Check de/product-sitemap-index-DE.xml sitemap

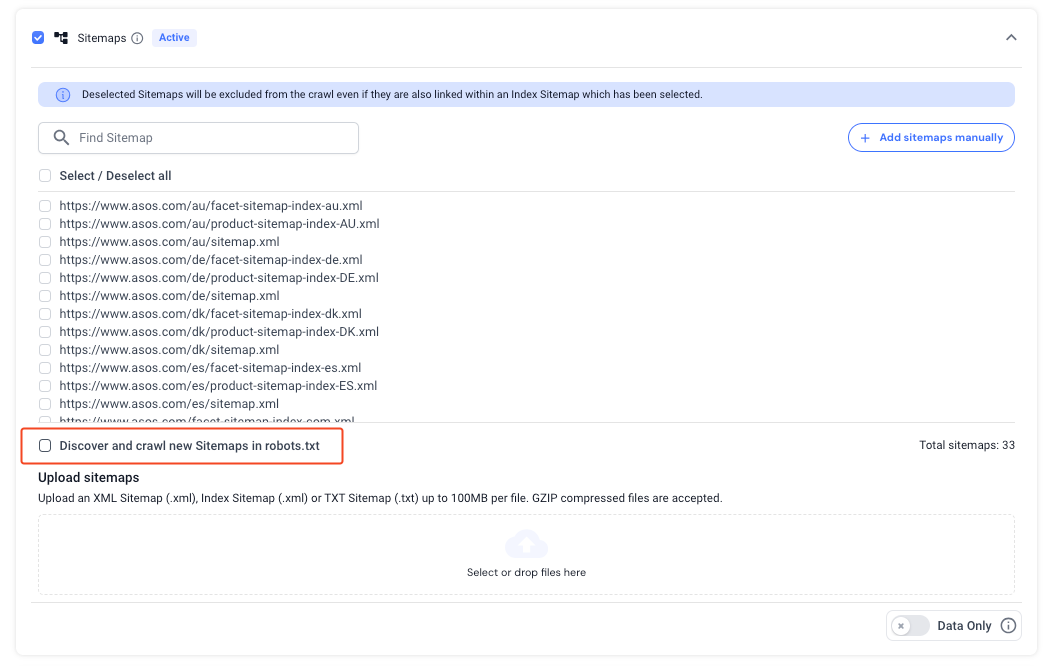pyautogui.click(x=45, y=278)
